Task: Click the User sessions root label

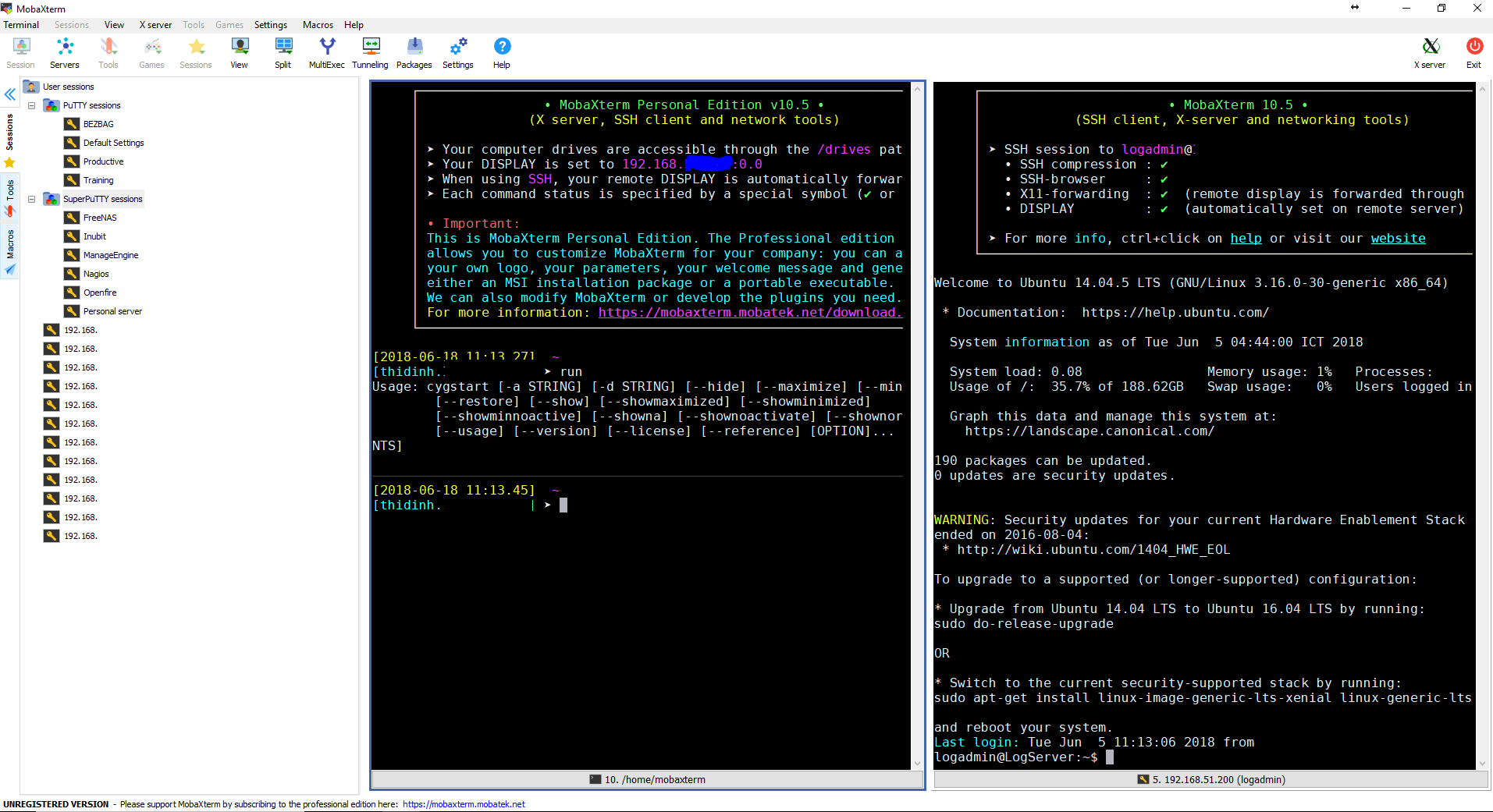Action: (x=69, y=87)
